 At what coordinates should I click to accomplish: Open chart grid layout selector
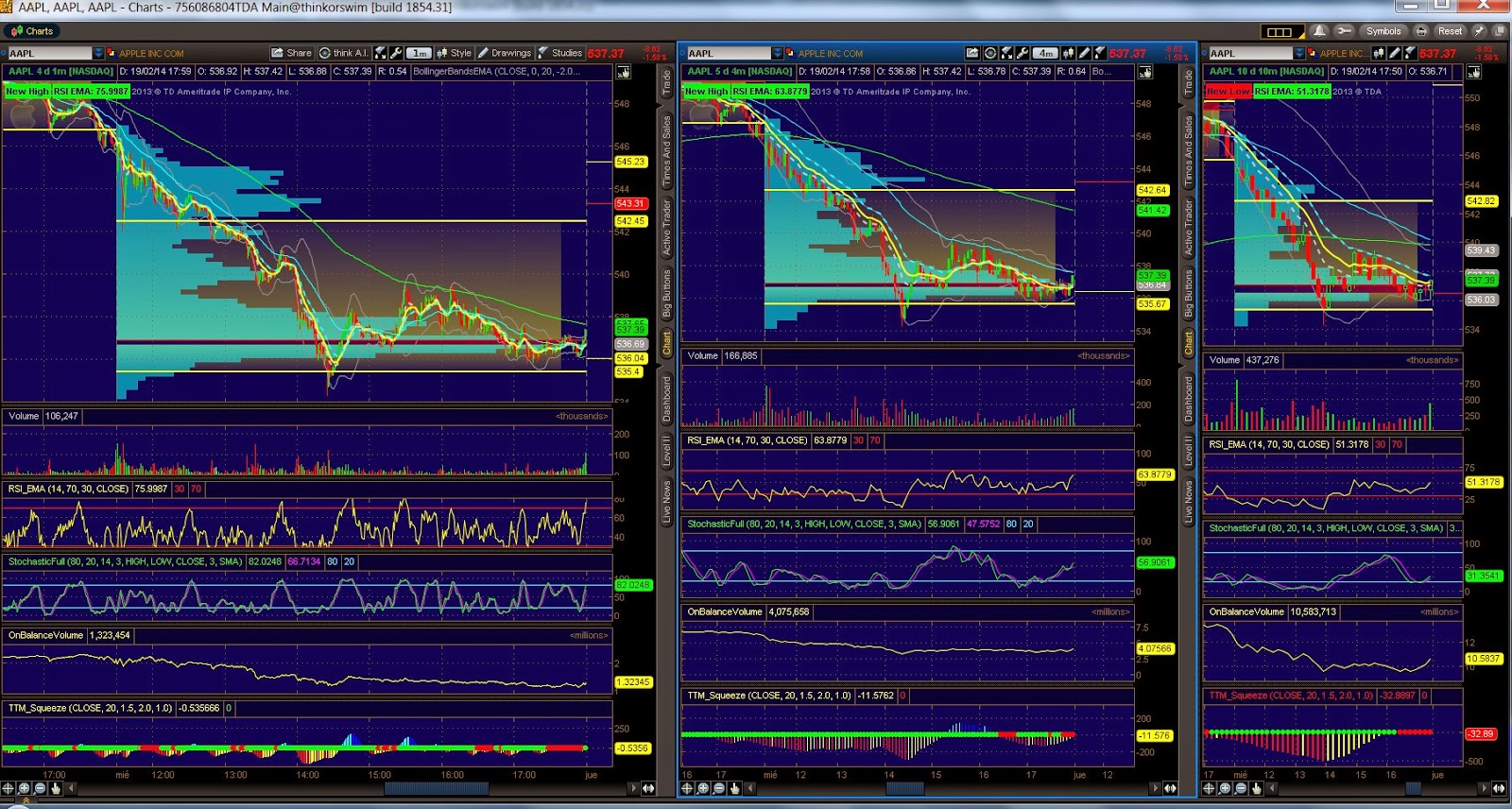[x=1282, y=31]
